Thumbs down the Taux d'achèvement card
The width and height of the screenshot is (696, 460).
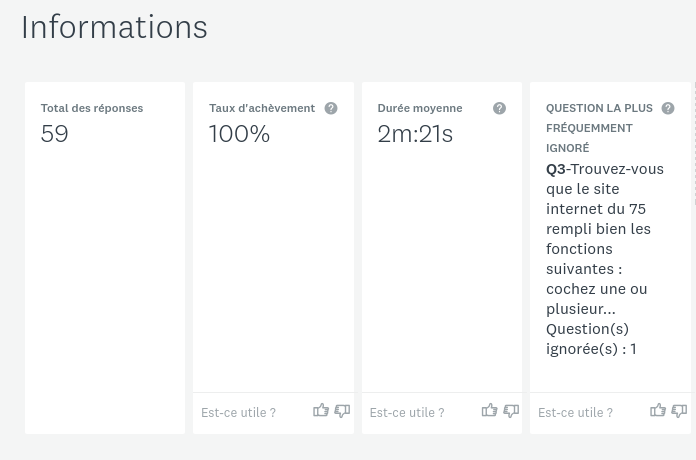coord(342,411)
